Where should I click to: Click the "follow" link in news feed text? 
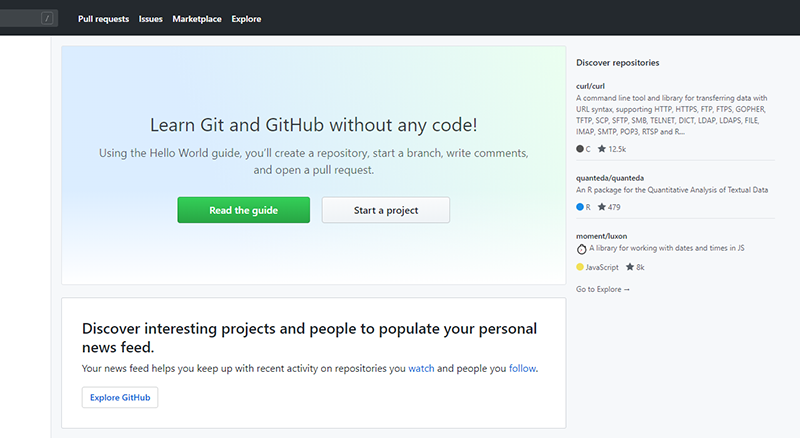[522, 368]
